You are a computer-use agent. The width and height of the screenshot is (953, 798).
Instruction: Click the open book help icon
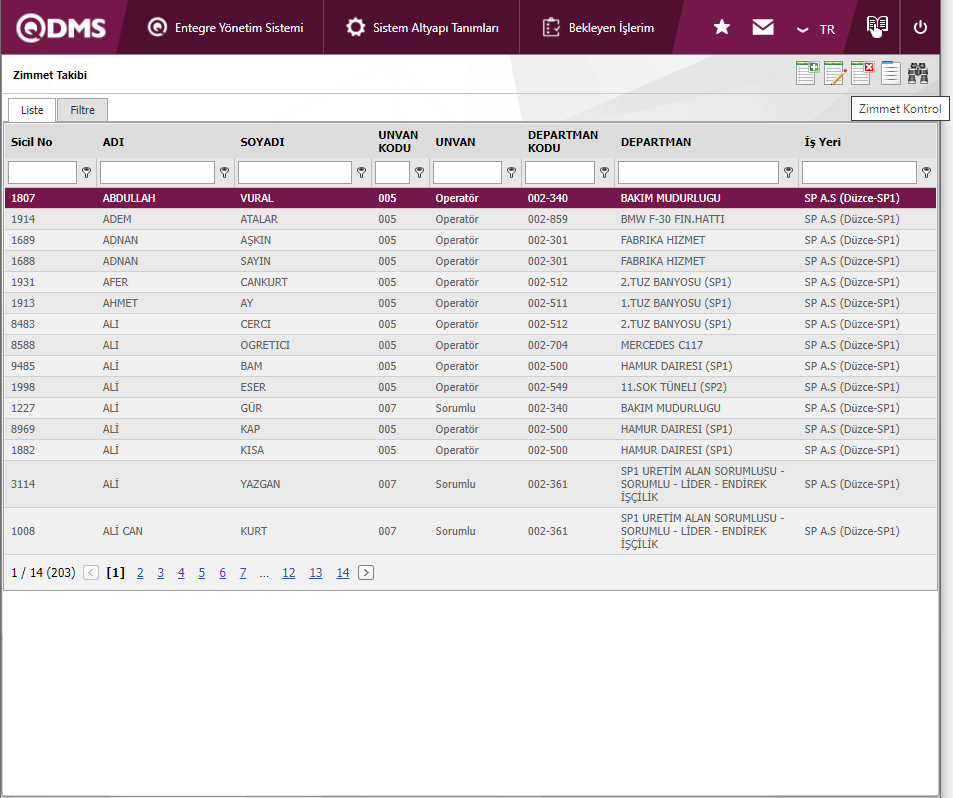point(877,27)
